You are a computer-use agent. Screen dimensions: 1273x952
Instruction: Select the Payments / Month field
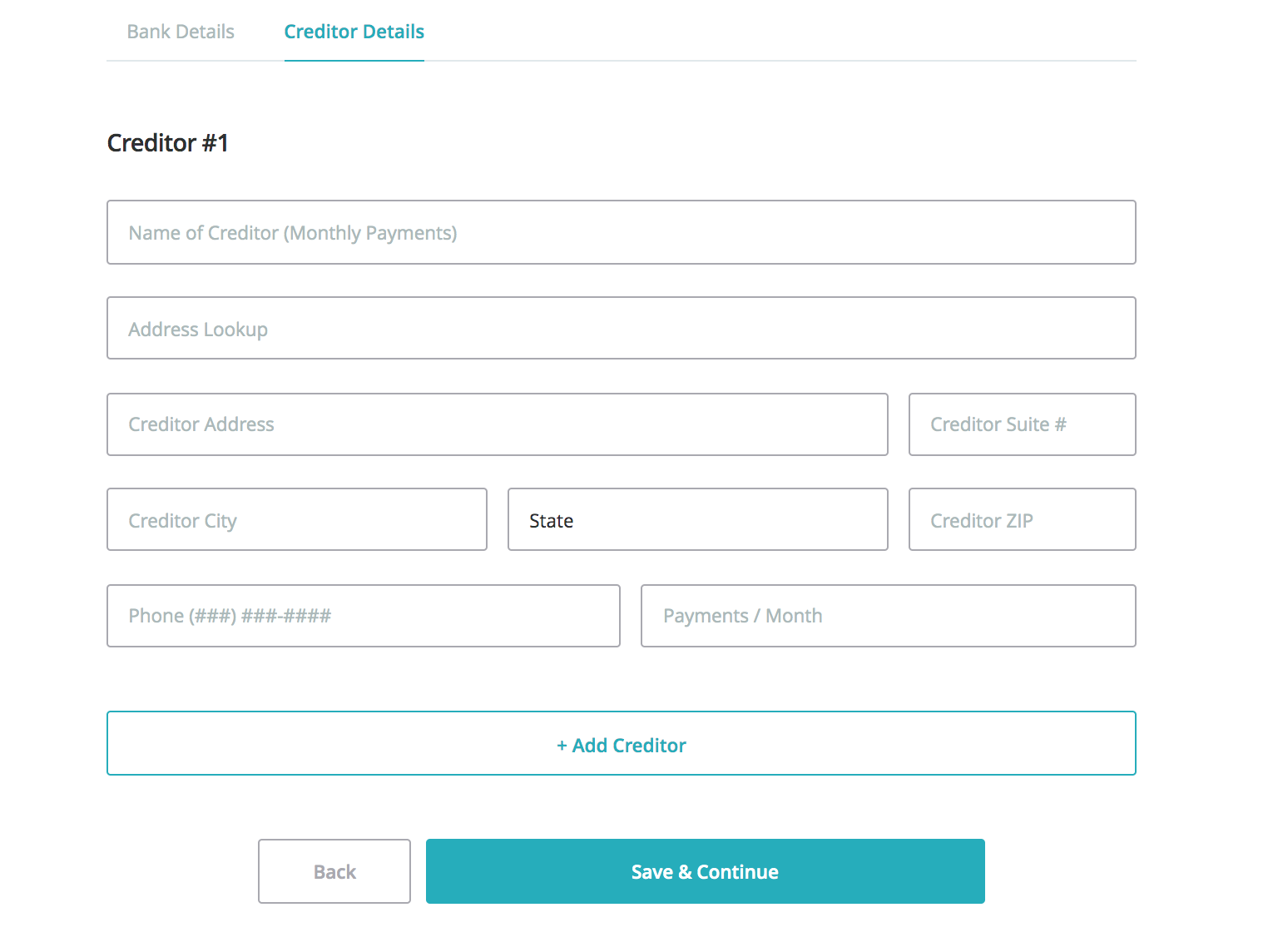pyautogui.click(x=888, y=616)
